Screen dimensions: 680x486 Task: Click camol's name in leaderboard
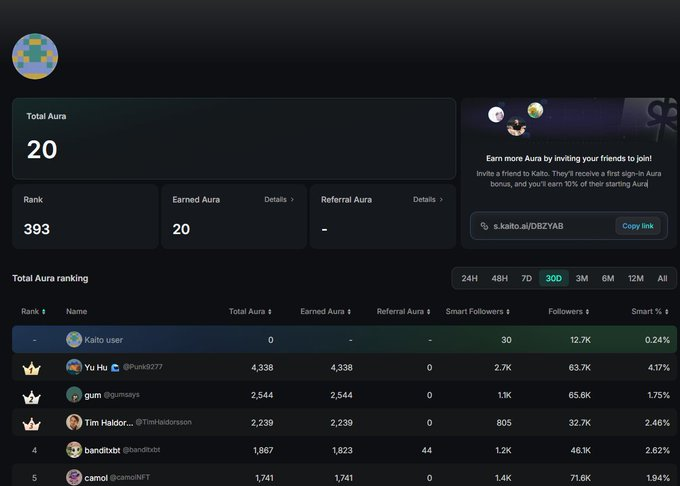coord(96,478)
